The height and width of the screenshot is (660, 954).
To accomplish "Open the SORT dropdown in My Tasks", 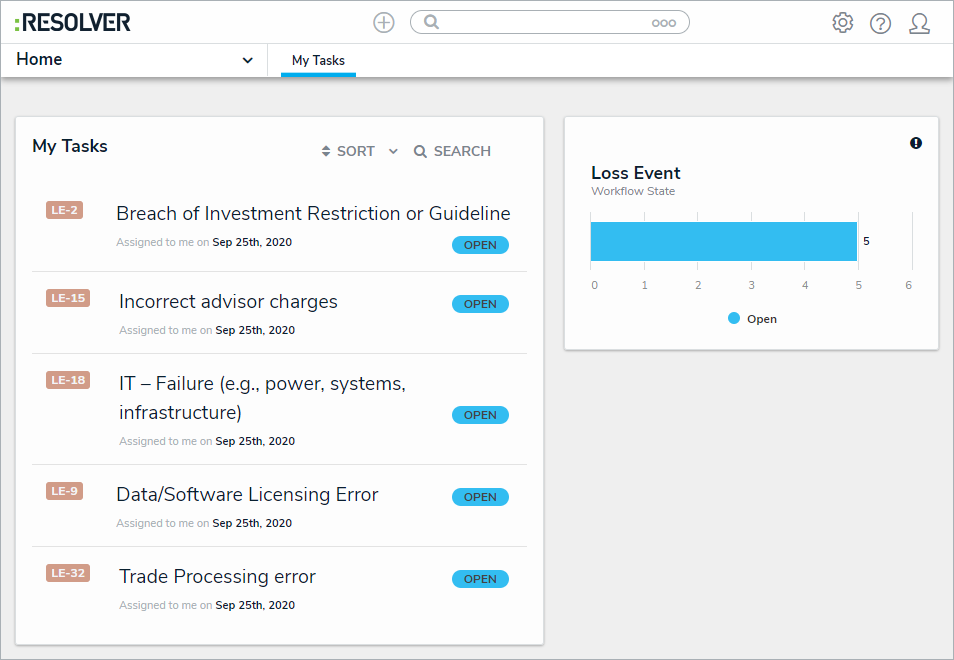I will click(393, 151).
